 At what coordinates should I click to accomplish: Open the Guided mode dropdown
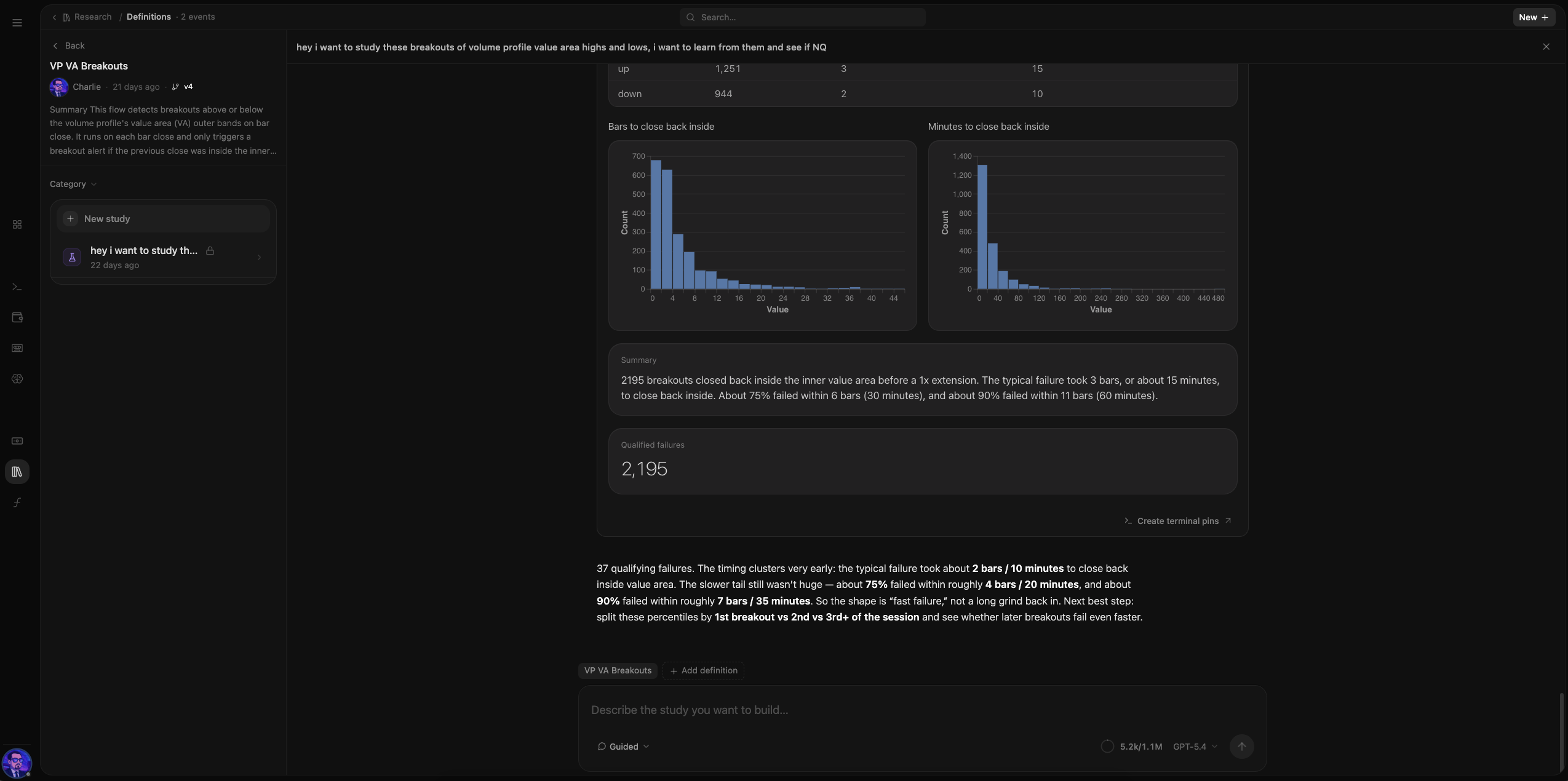623,747
